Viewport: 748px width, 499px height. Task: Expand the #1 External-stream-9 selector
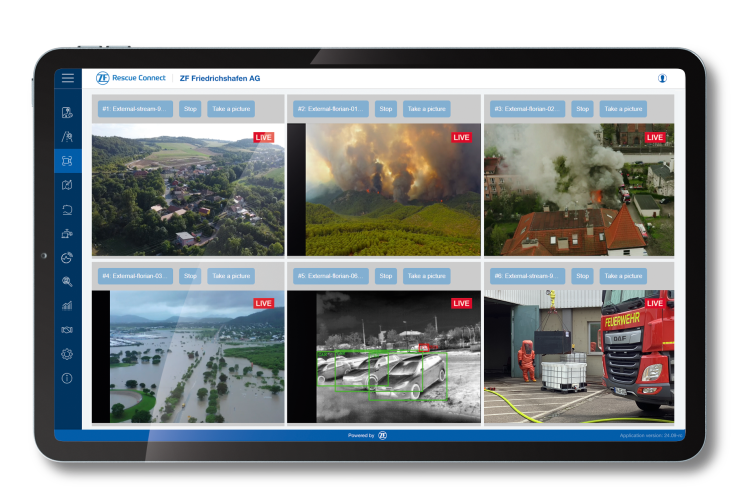click(x=135, y=108)
